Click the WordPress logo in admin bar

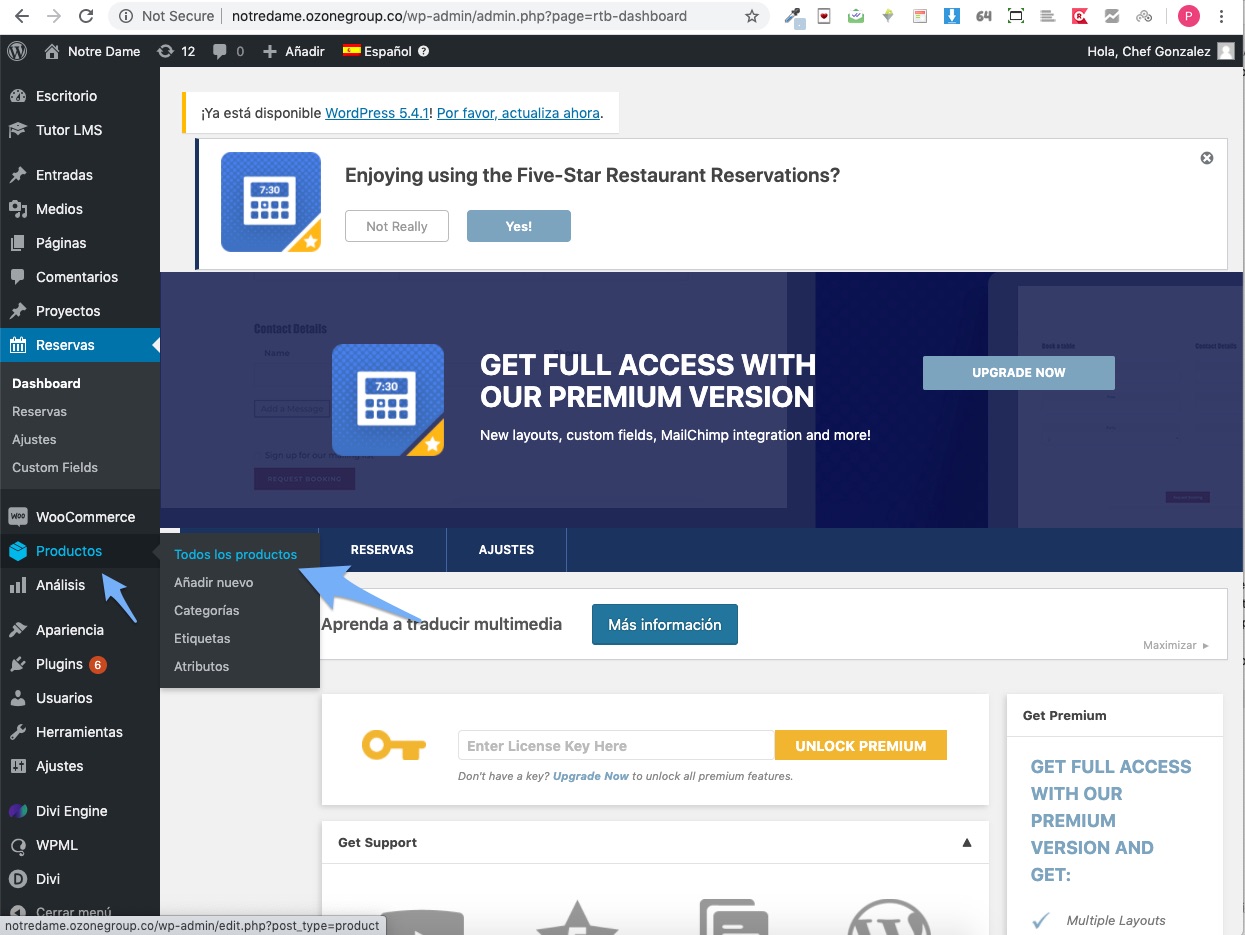(x=17, y=51)
